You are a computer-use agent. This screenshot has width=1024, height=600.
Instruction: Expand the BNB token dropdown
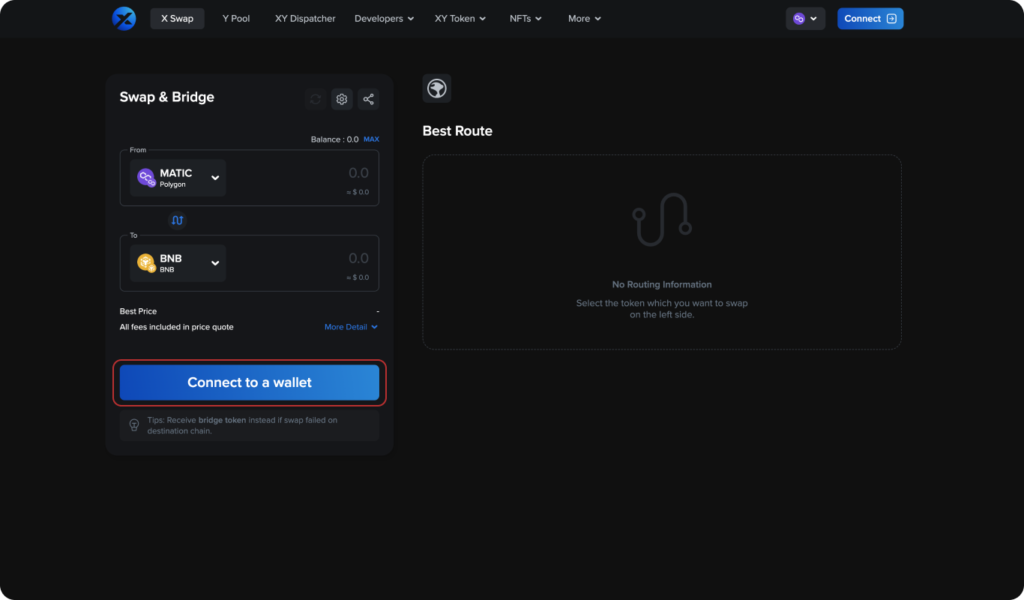[178, 263]
